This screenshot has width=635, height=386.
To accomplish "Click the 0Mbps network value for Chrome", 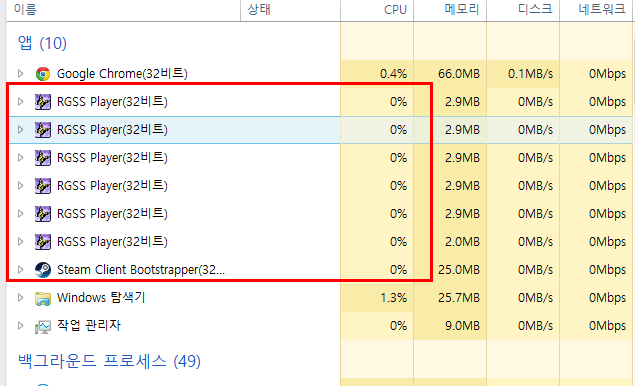I will pos(607,74).
